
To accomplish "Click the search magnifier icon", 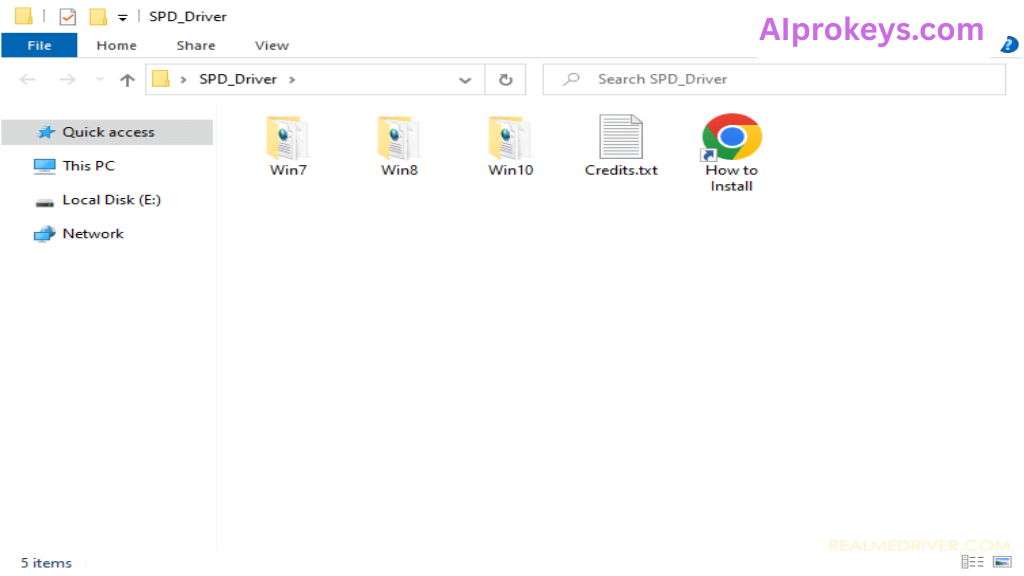I will coord(571,79).
